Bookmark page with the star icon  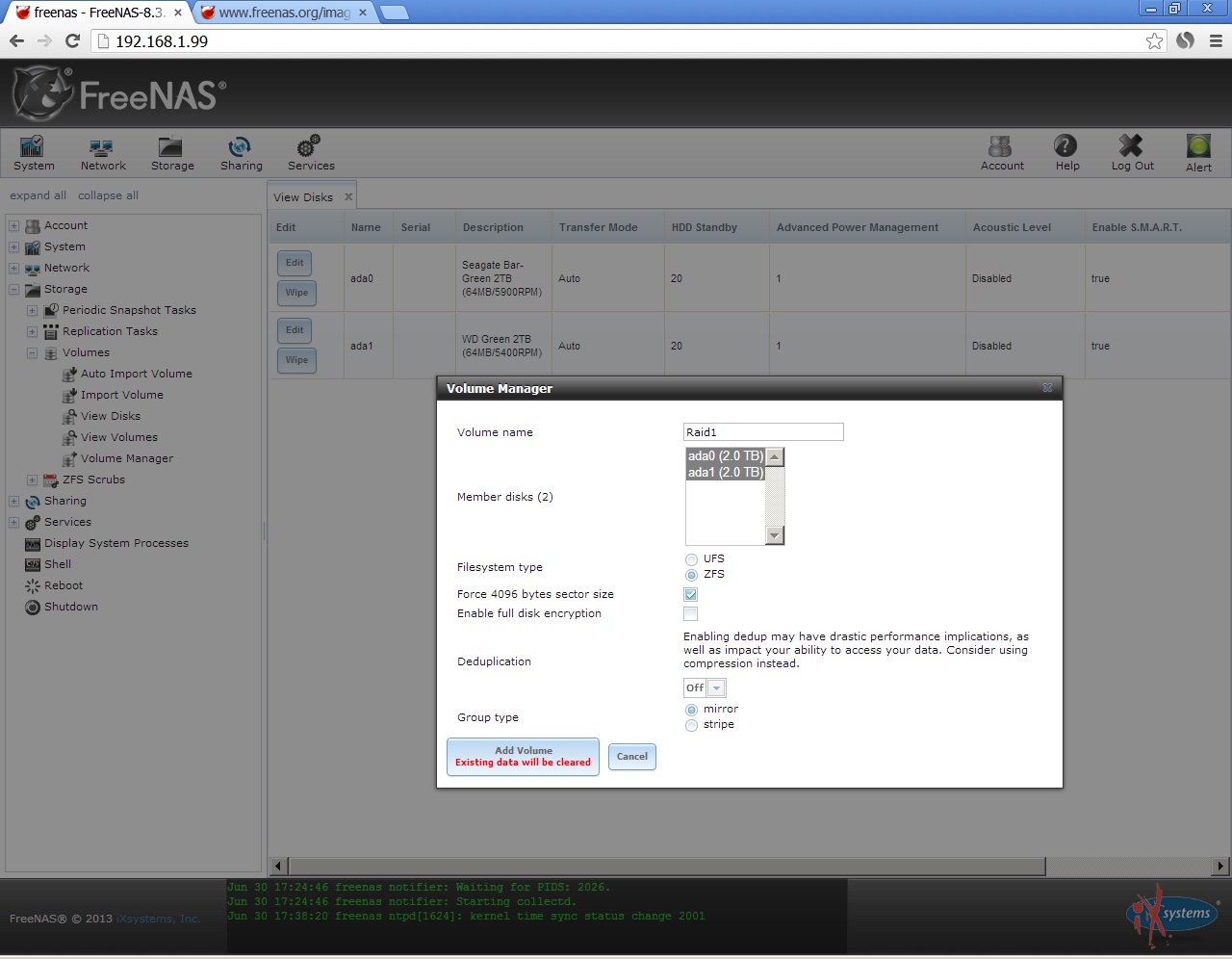coord(1154,40)
